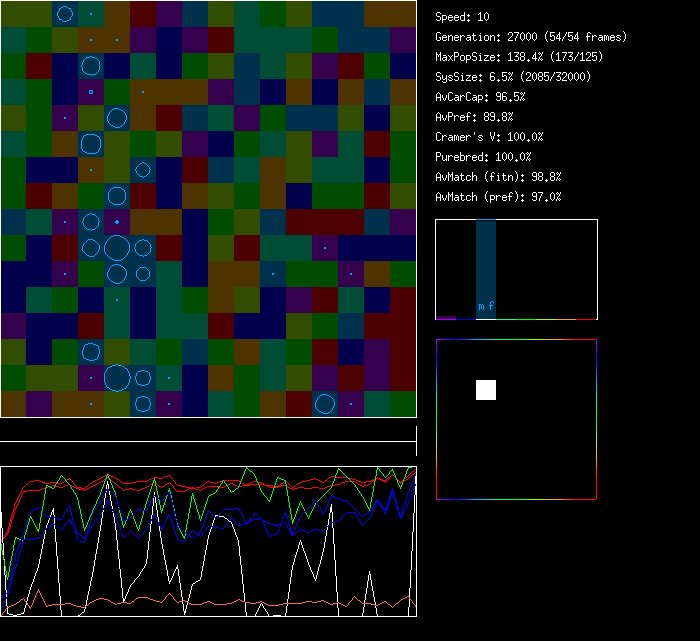This screenshot has height=641, width=700.
Task: Click the tiny square marker in the grid
Action: [91, 92]
